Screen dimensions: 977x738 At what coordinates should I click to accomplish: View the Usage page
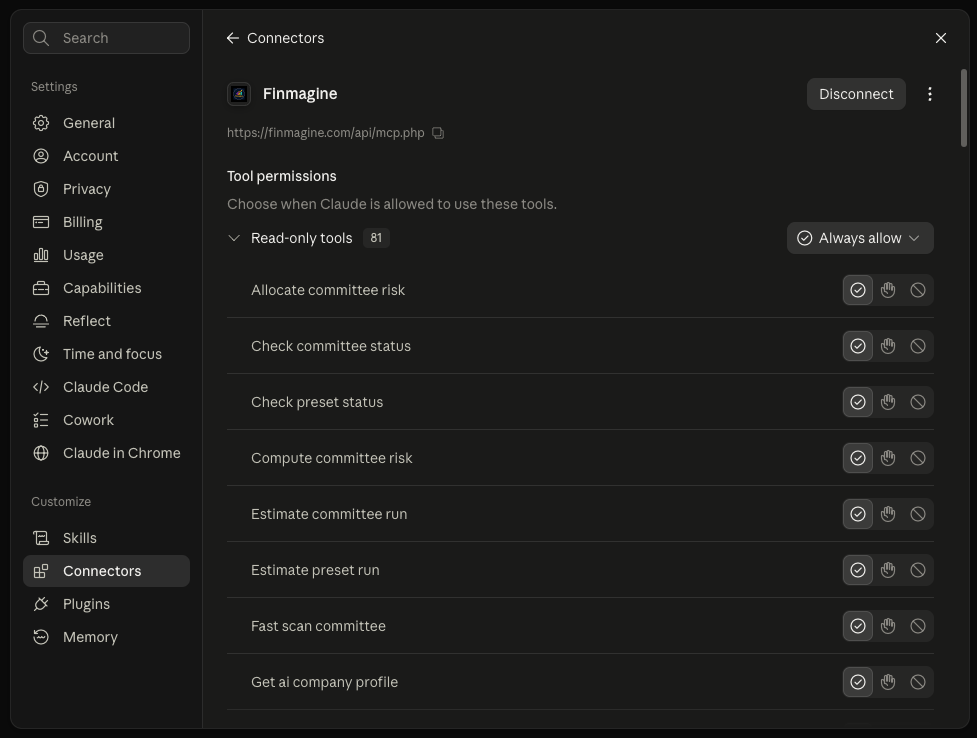click(107, 255)
